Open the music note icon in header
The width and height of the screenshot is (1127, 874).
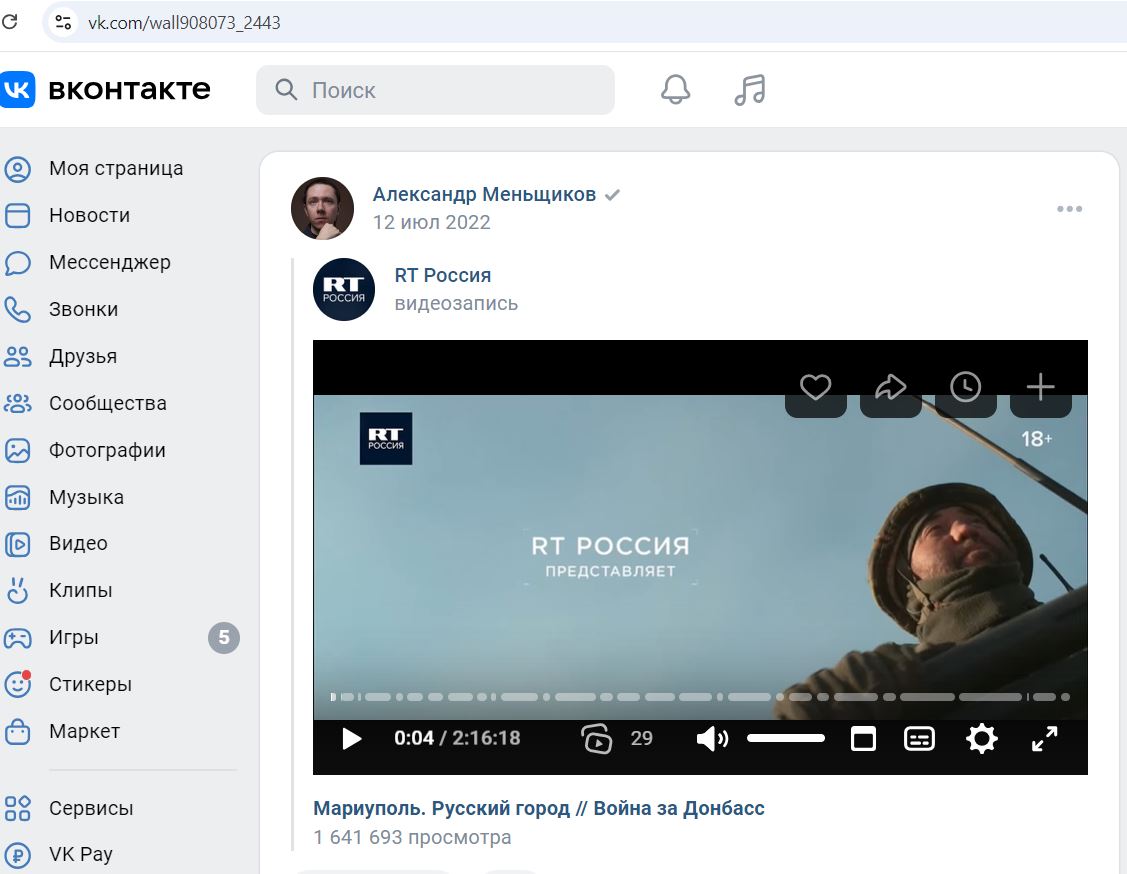(x=750, y=90)
